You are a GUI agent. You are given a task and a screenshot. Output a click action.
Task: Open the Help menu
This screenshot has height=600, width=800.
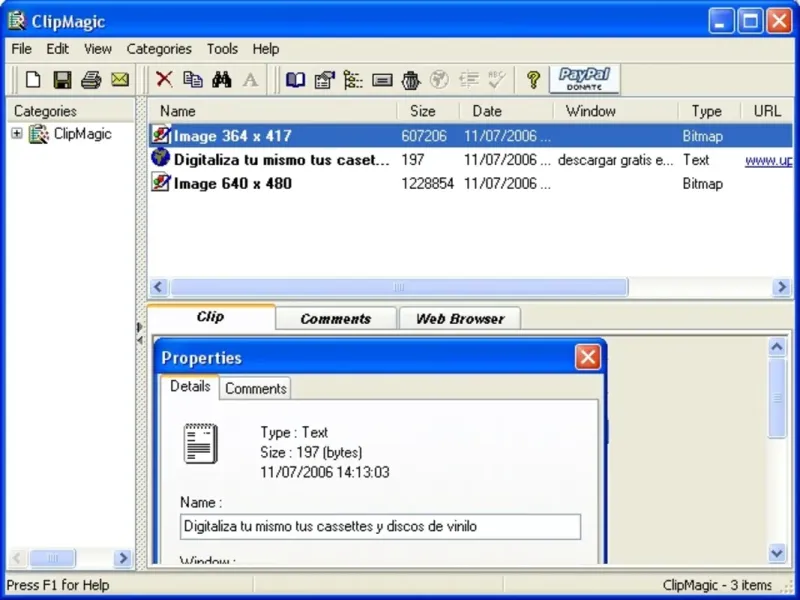coord(266,49)
